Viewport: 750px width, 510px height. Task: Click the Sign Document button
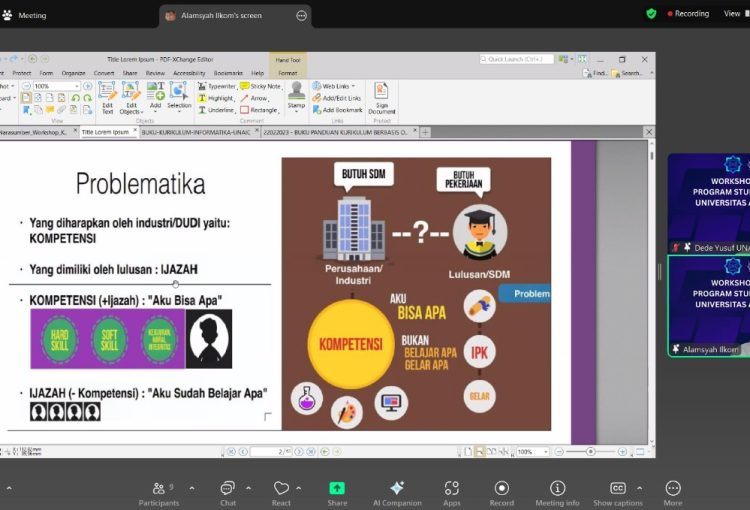point(382,96)
